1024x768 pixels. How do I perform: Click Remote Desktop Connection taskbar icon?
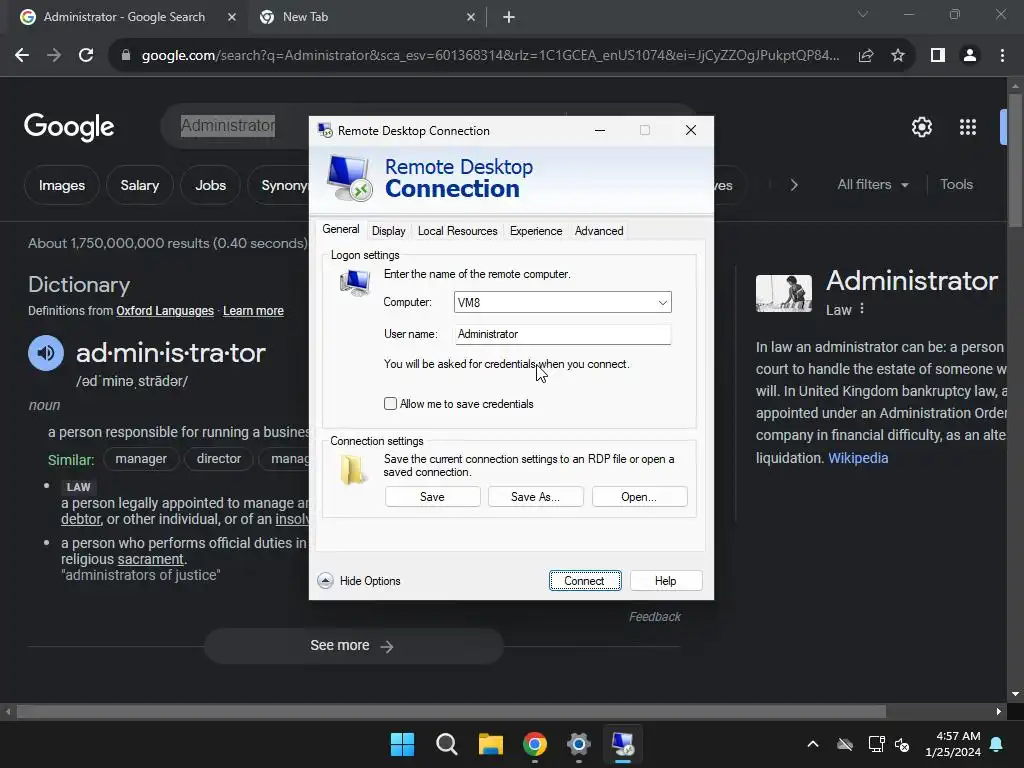(x=623, y=744)
